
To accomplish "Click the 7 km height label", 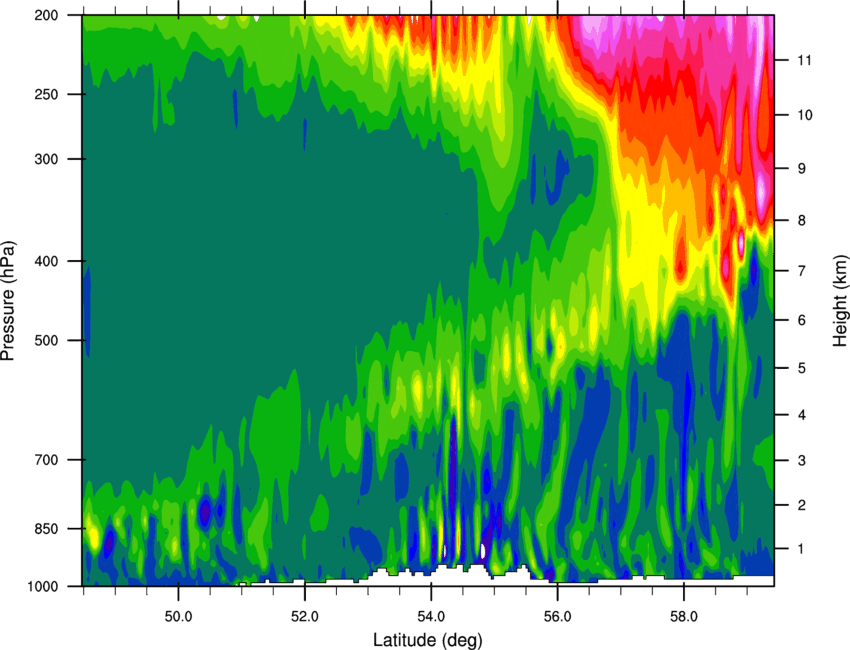I will coord(802,271).
